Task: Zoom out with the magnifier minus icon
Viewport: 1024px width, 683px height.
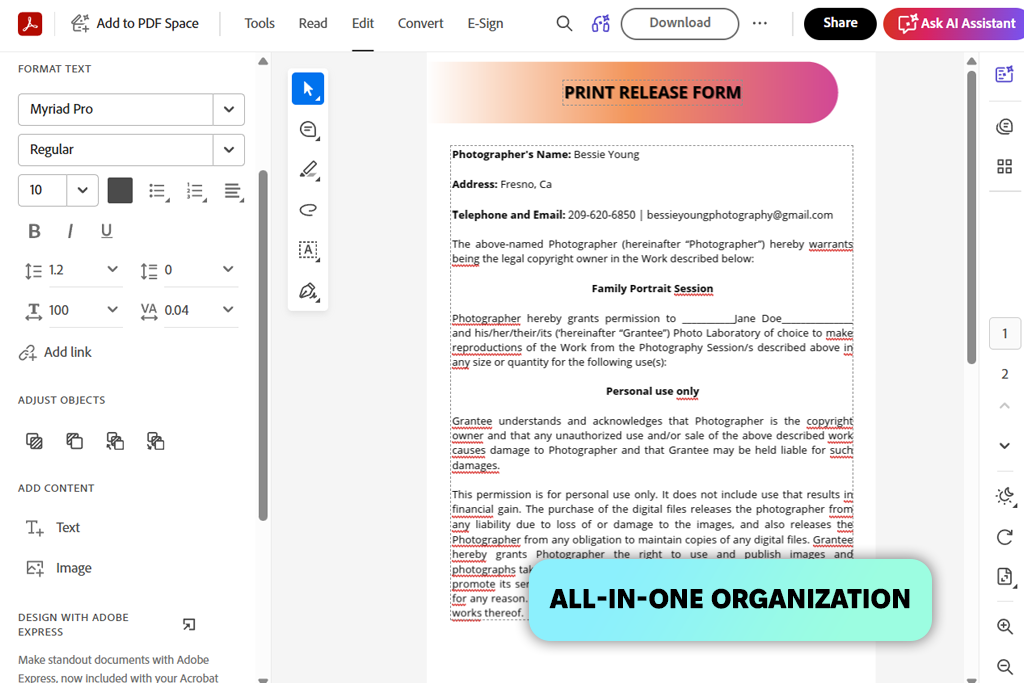Action: point(1004,667)
